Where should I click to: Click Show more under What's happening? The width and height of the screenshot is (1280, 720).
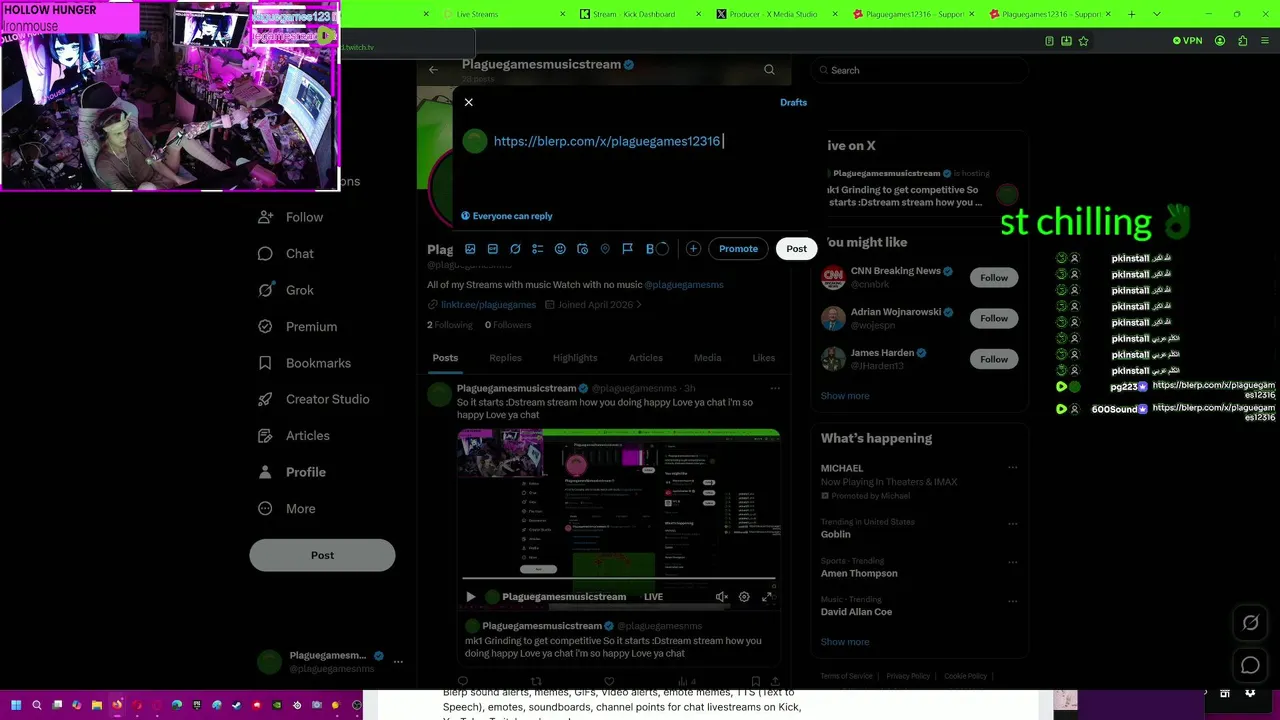tap(845, 642)
